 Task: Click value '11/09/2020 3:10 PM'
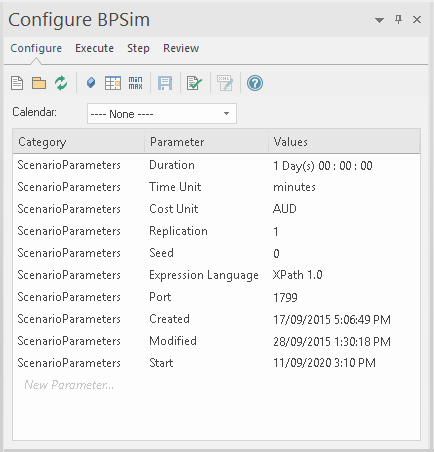[x=324, y=363]
